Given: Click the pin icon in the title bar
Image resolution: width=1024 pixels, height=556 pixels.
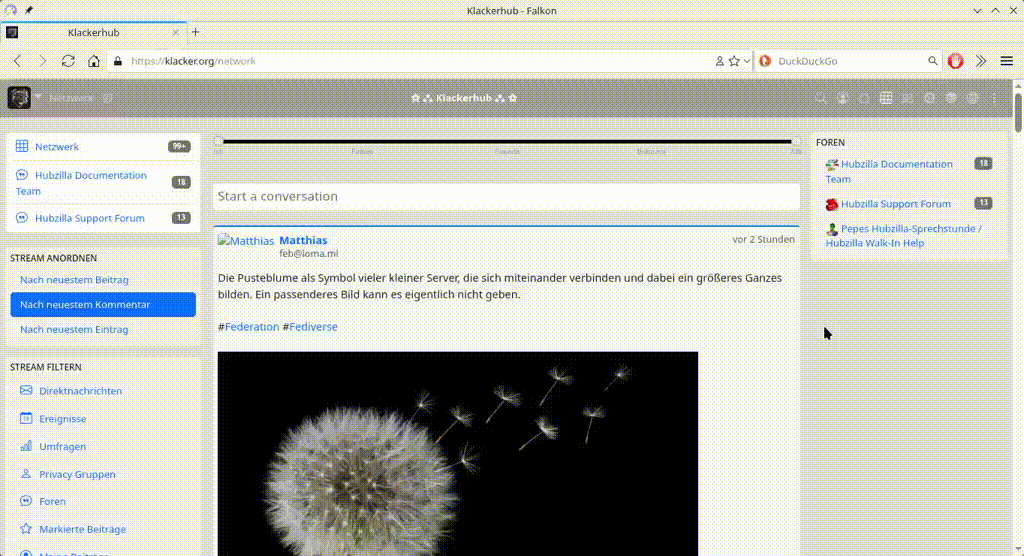Looking at the screenshot, I should [x=29, y=10].
